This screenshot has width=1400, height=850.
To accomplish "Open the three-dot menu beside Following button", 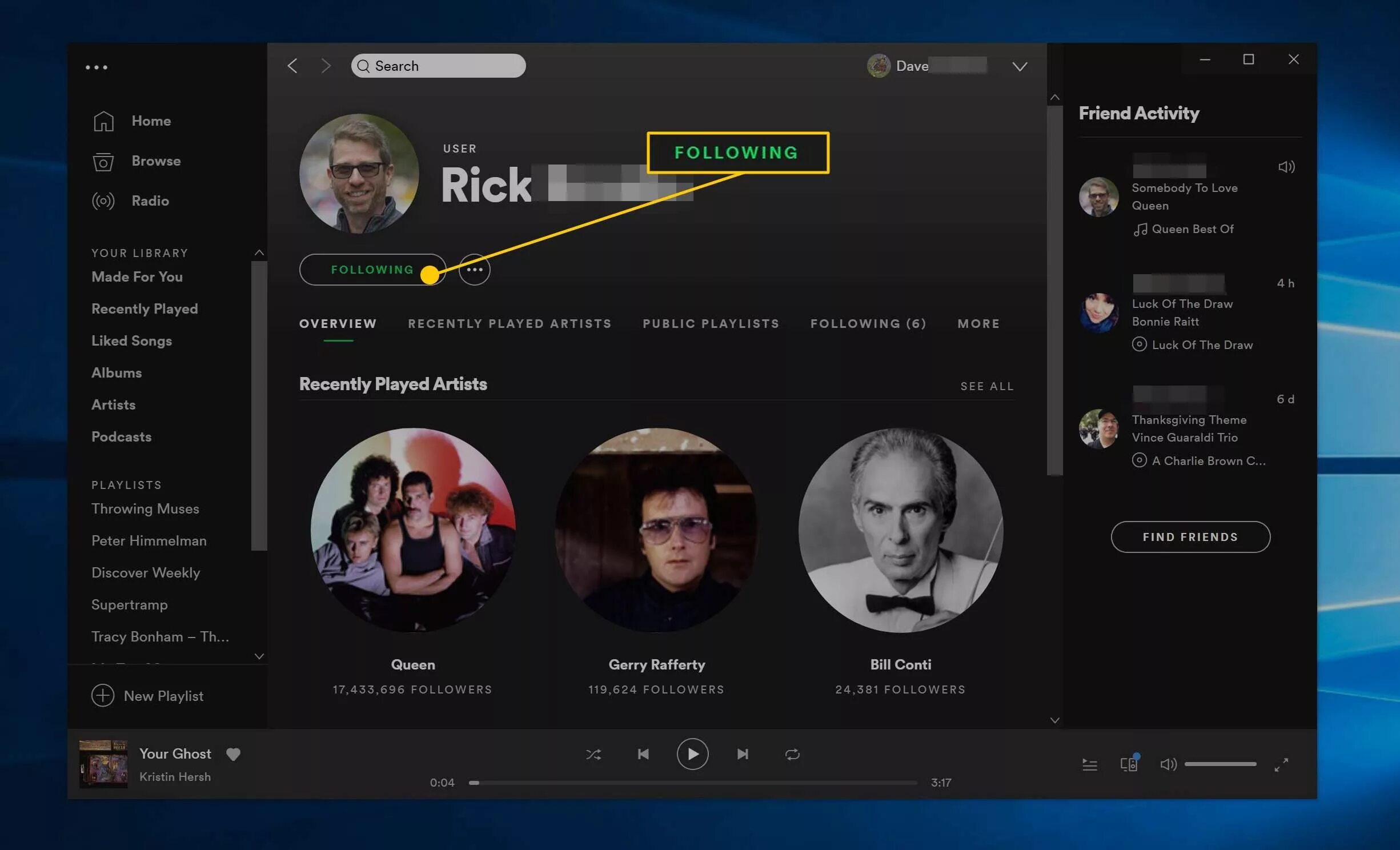I will 475,270.
